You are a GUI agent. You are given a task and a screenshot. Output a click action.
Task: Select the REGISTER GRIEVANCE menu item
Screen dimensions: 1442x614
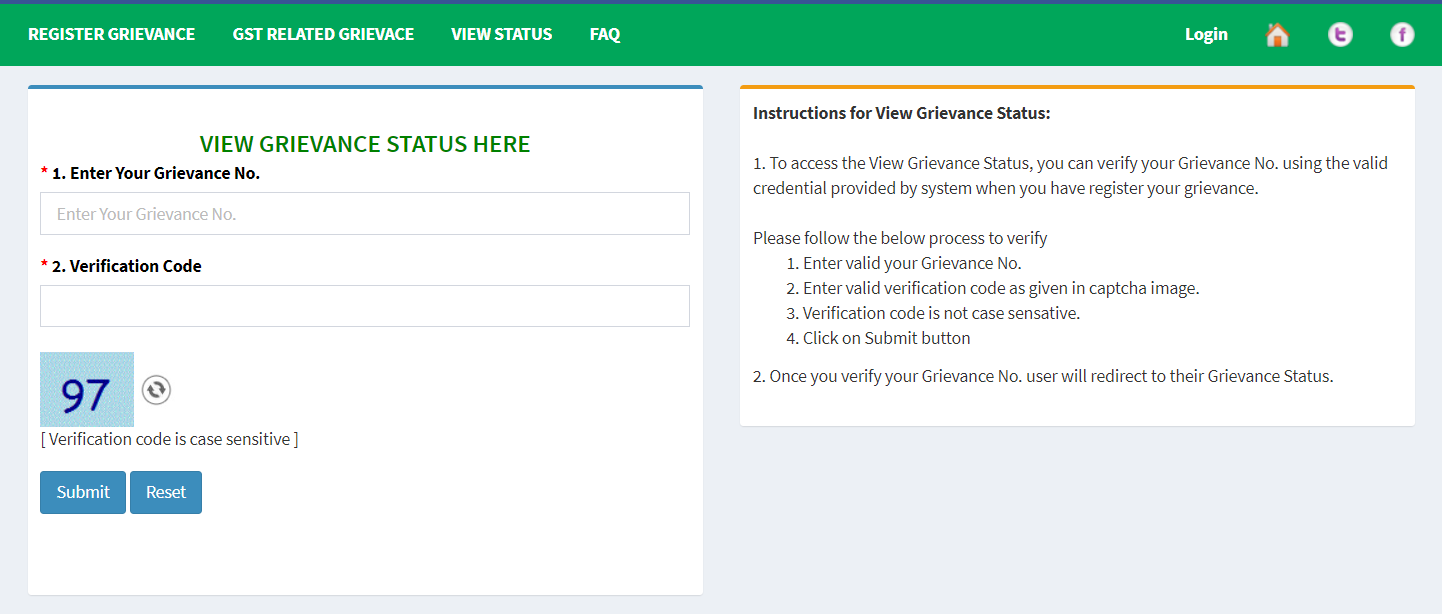(111, 34)
